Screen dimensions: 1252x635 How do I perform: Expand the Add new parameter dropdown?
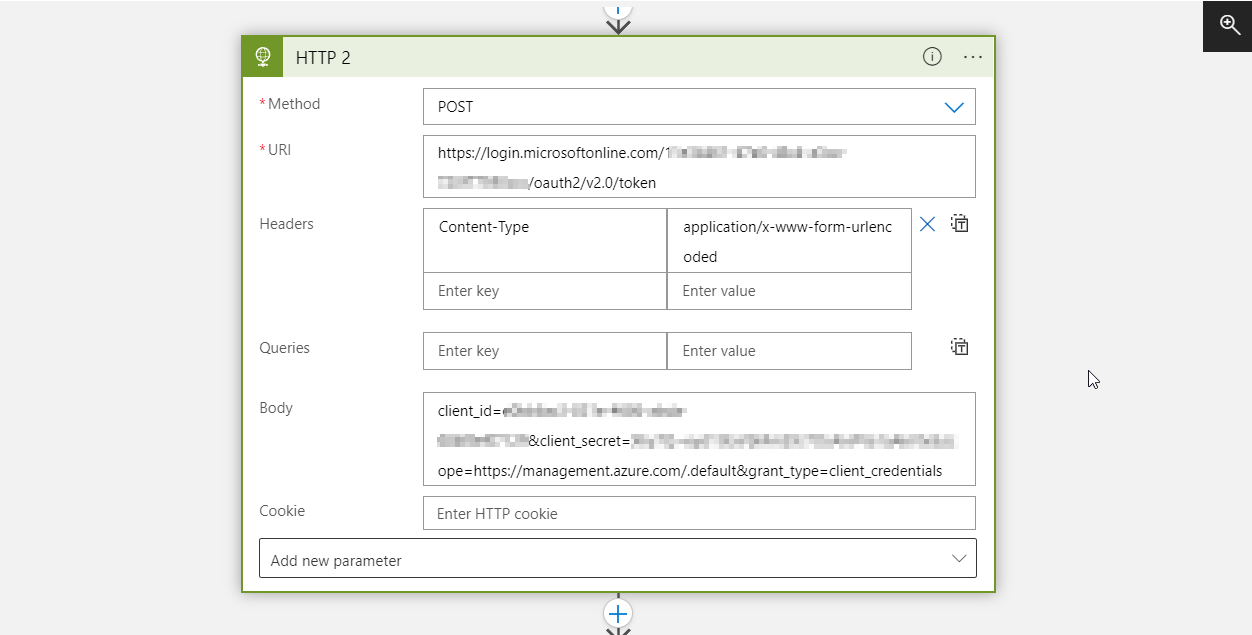[x=618, y=560]
